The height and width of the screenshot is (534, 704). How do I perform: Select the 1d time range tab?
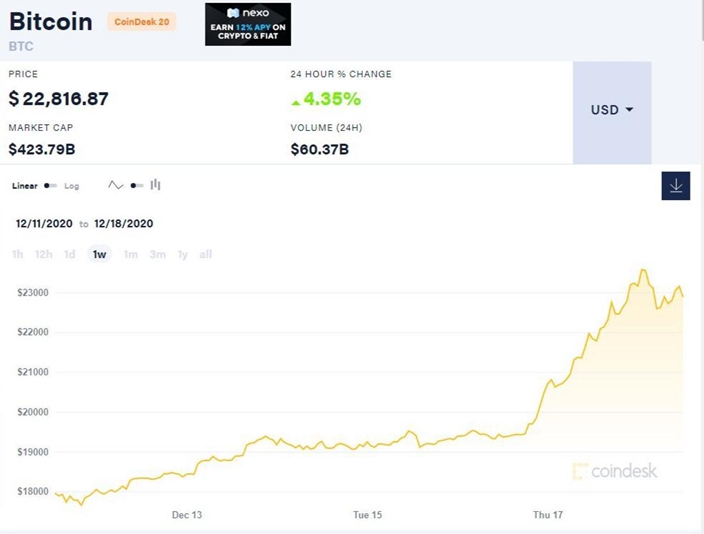70,255
